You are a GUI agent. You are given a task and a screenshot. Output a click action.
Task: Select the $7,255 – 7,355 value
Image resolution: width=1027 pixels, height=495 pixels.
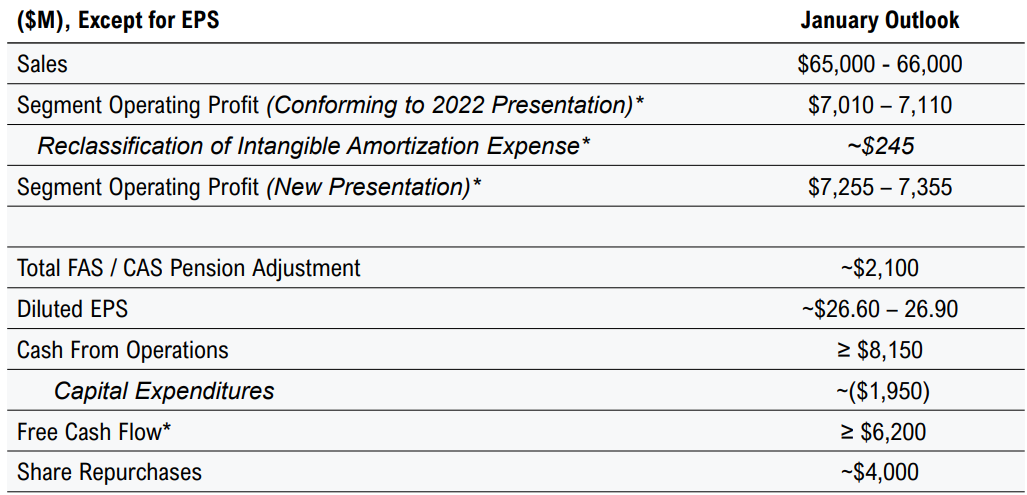(880, 187)
